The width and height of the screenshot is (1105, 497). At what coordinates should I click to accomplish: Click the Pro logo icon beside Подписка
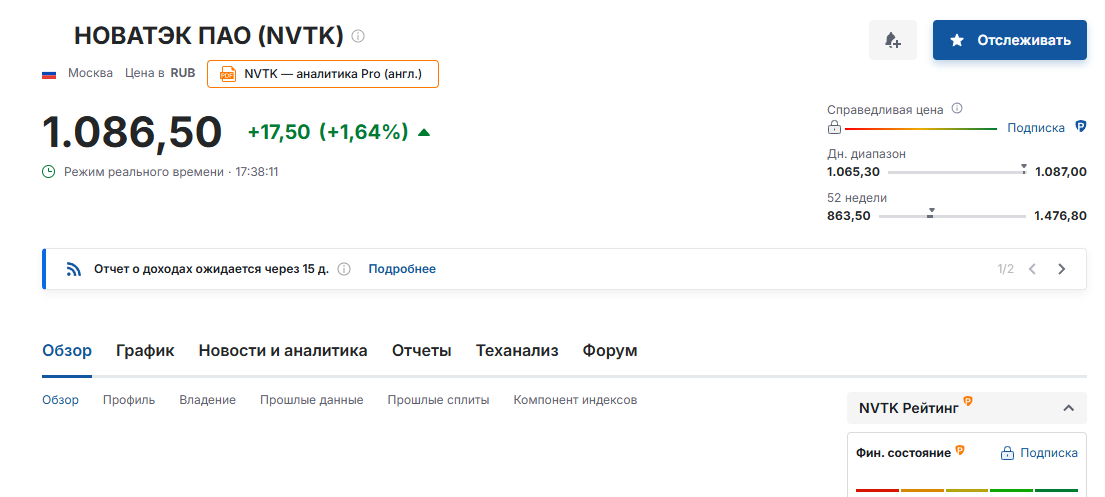pyautogui.click(x=1080, y=127)
